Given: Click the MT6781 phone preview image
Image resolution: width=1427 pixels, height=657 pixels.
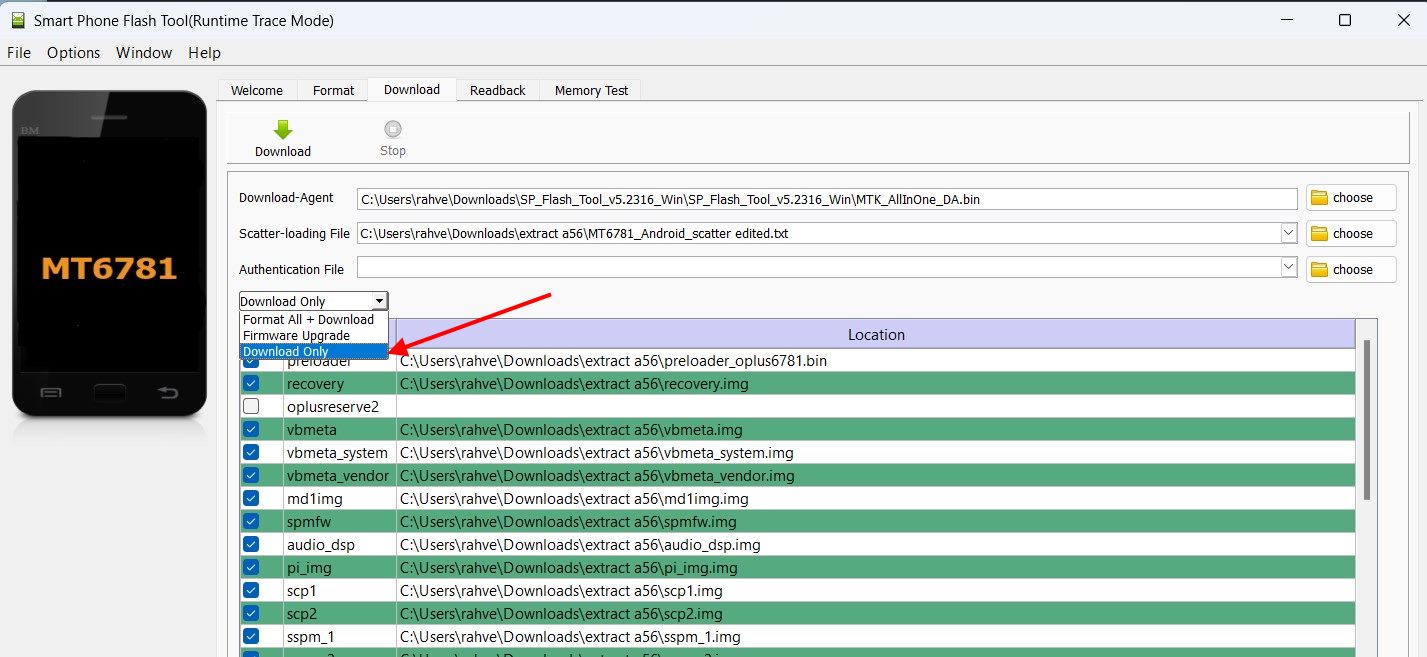Looking at the screenshot, I should point(109,254).
